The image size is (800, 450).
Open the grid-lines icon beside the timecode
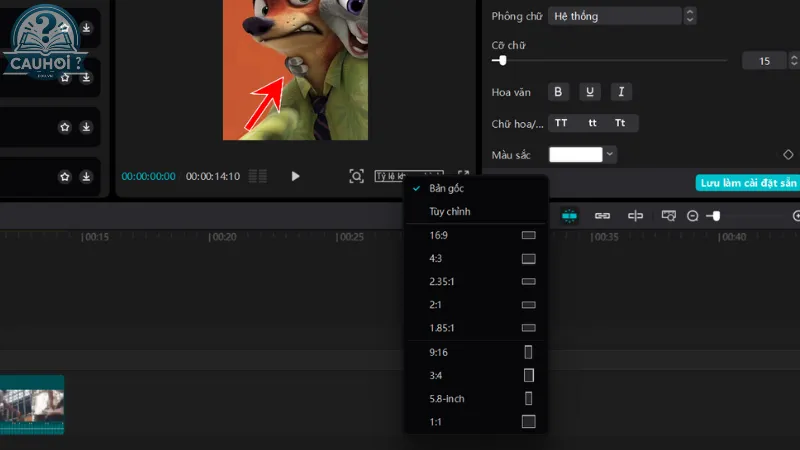click(x=258, y=176)
